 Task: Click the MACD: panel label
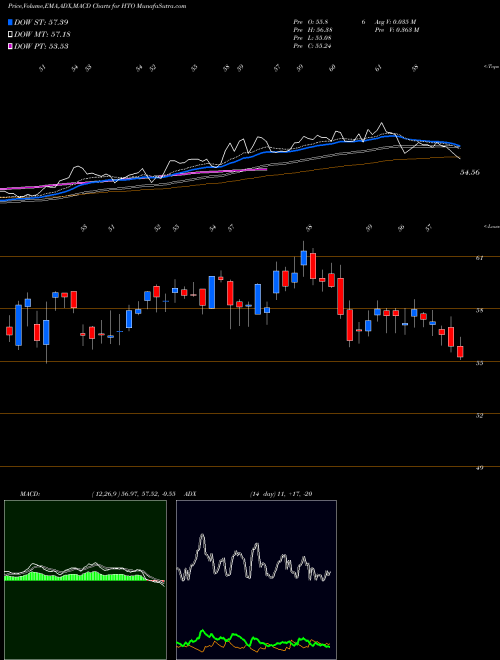pos(30,494)
